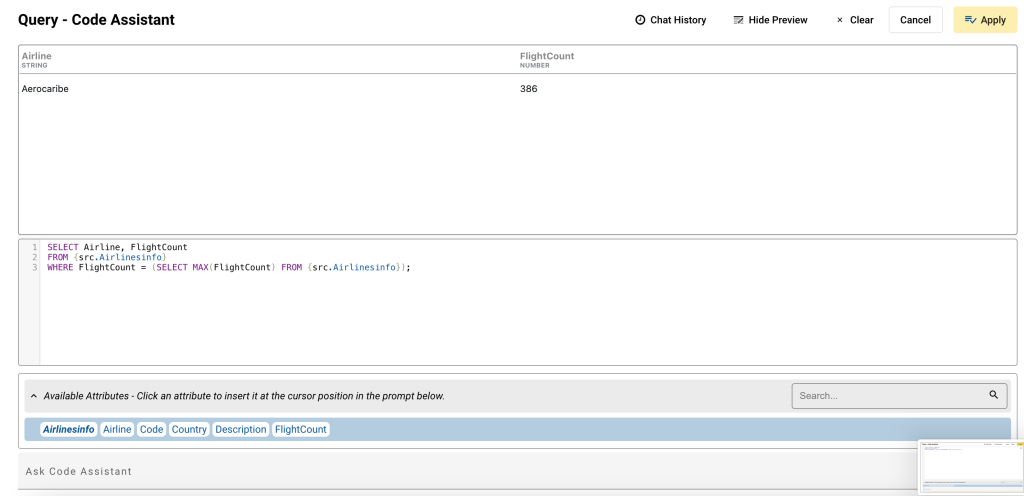Screen dimensions: 1024x496
Task: Click the Airline column header in preview
Action: [37, 57]
